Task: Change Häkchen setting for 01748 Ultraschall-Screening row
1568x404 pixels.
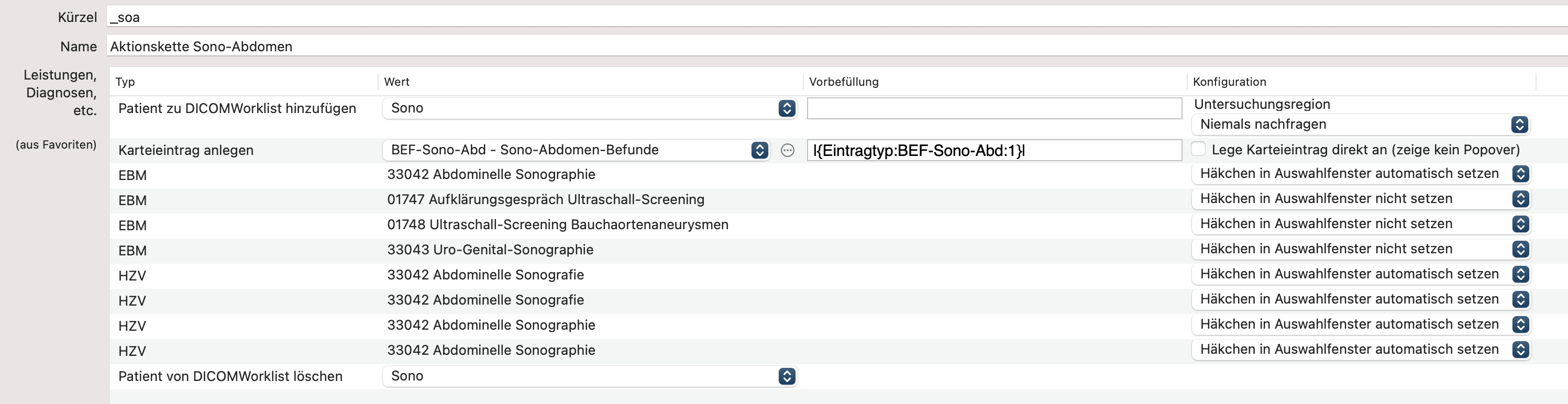Action: pyautogui.click(x=1361, y=224)
